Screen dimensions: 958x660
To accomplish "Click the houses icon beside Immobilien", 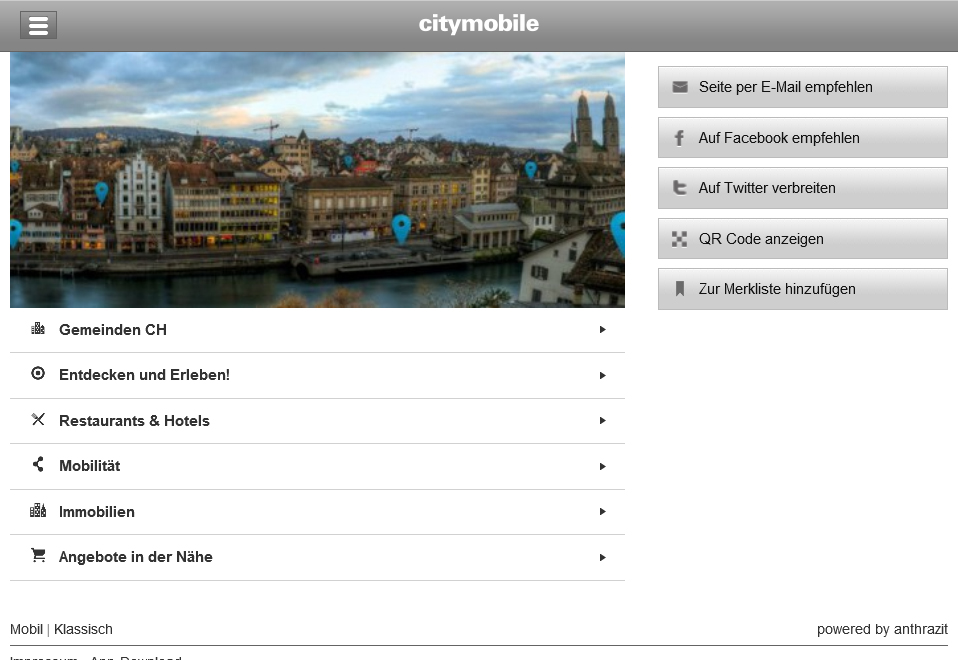I will coord(38,510).
